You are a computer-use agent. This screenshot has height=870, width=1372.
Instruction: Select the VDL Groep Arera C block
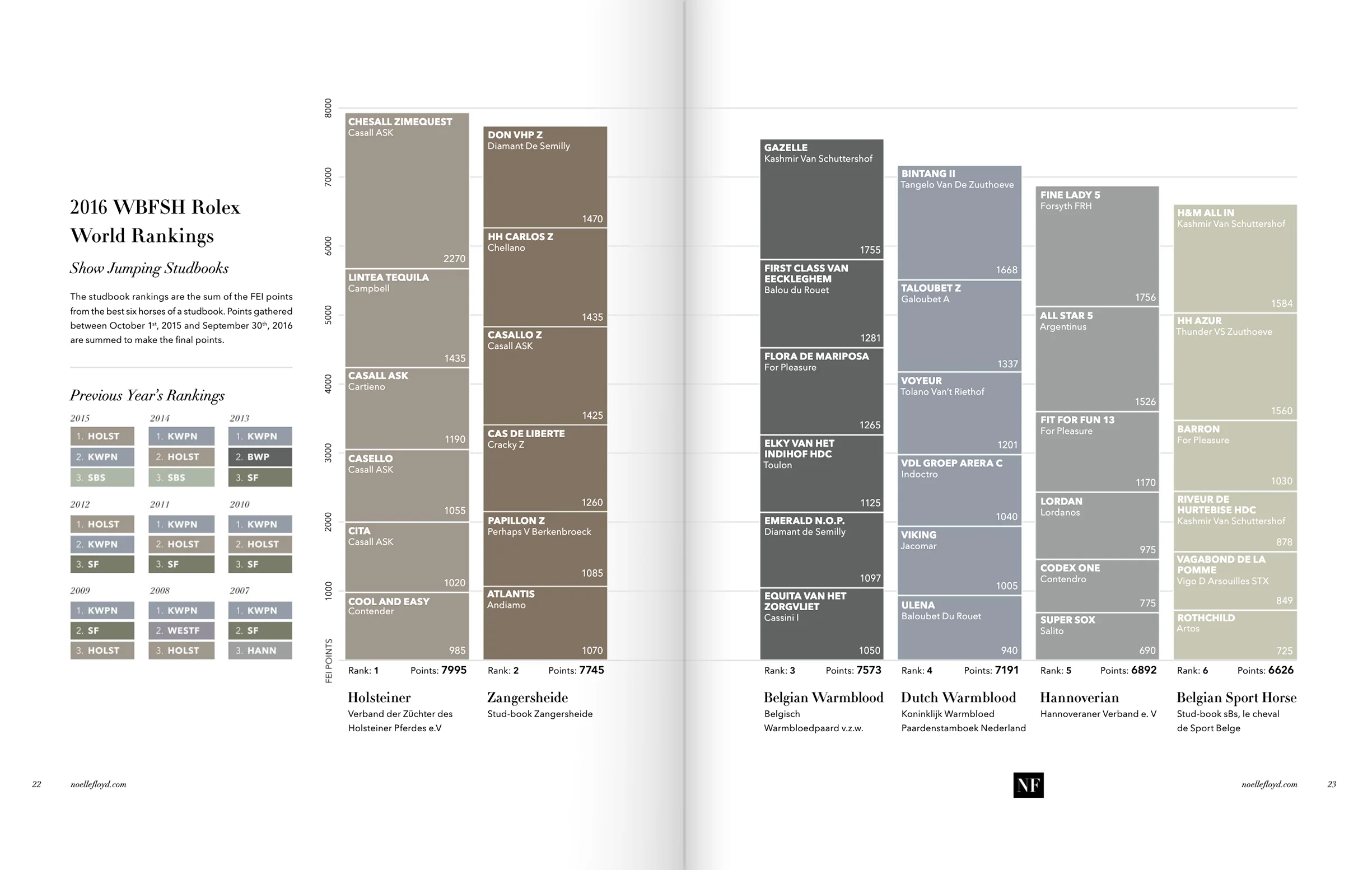[x=959, y=490]
